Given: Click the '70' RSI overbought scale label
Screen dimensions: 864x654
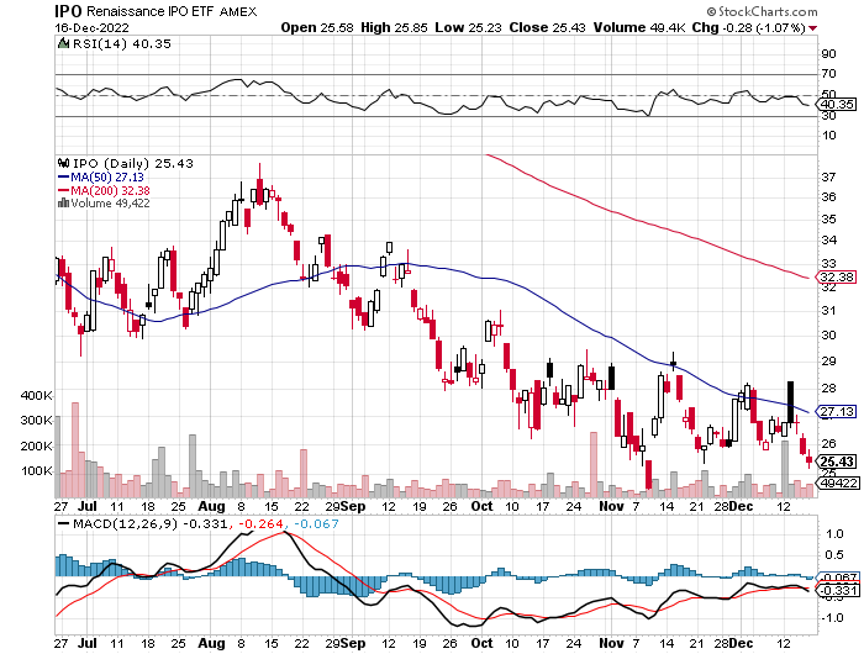Looking at the screenshot, I should pos(829,74).
